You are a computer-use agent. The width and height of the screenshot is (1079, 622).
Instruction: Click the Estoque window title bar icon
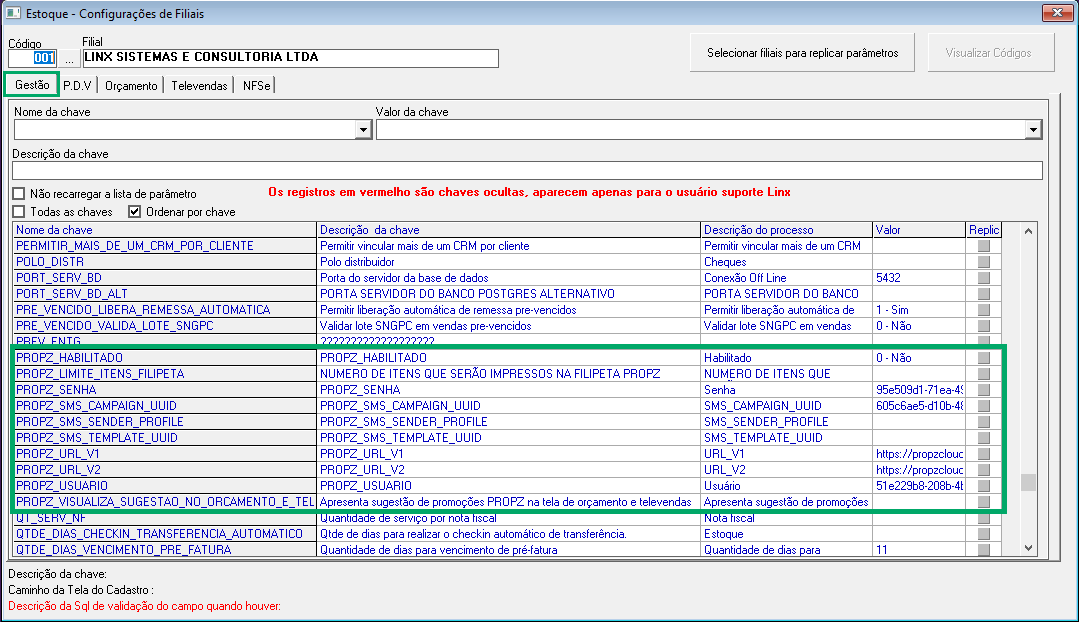click(x=14, y=13)
